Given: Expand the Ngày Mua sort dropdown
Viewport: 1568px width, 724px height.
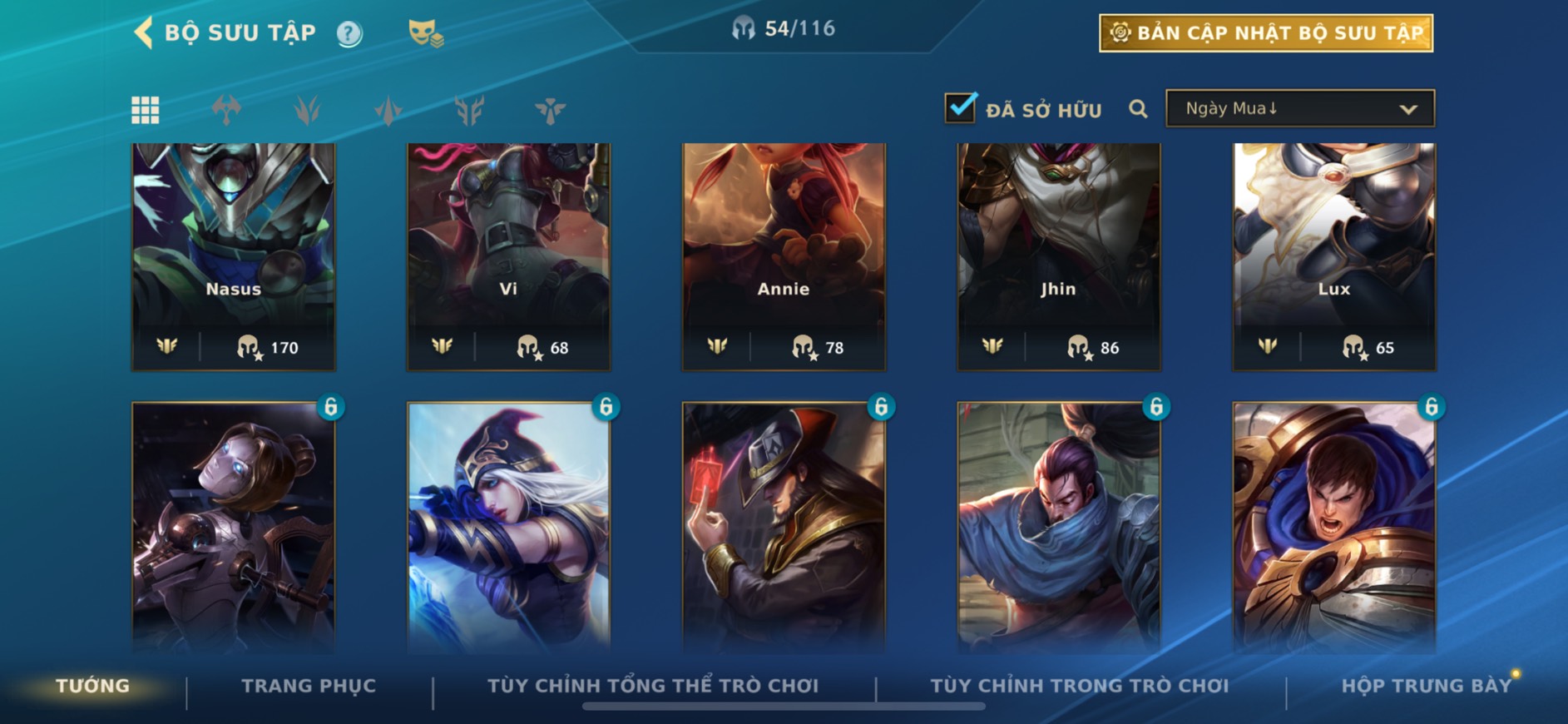Looking at the screenshot, I should click(1300, 108).
